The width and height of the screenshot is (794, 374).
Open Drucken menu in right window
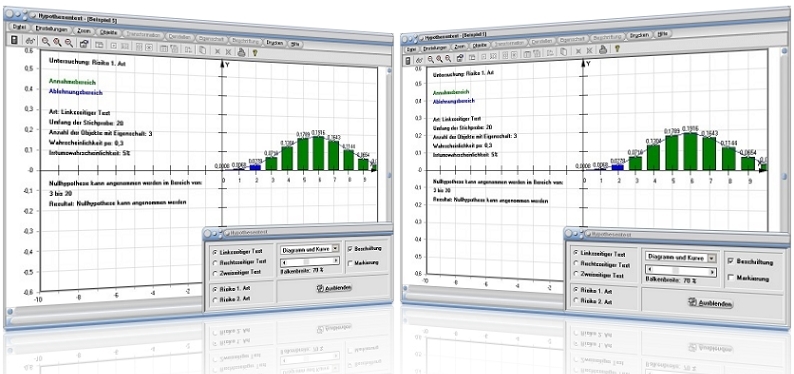pos(640,35)
